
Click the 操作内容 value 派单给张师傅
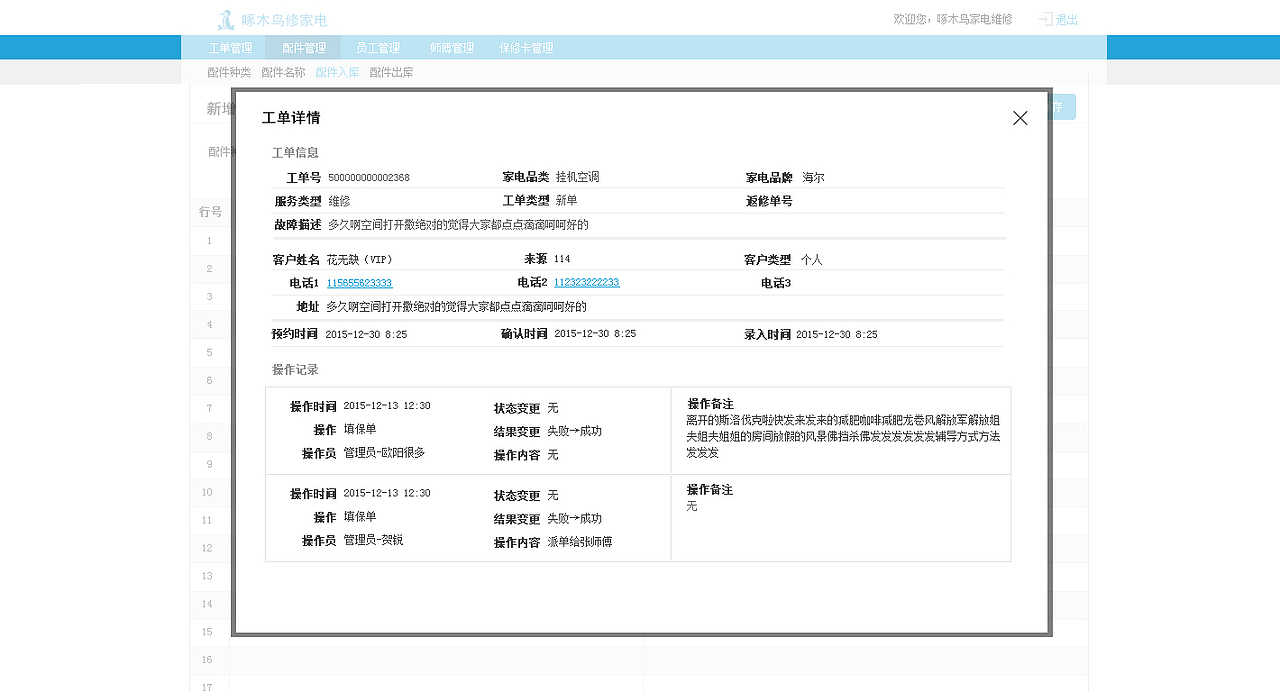[580, 542]
